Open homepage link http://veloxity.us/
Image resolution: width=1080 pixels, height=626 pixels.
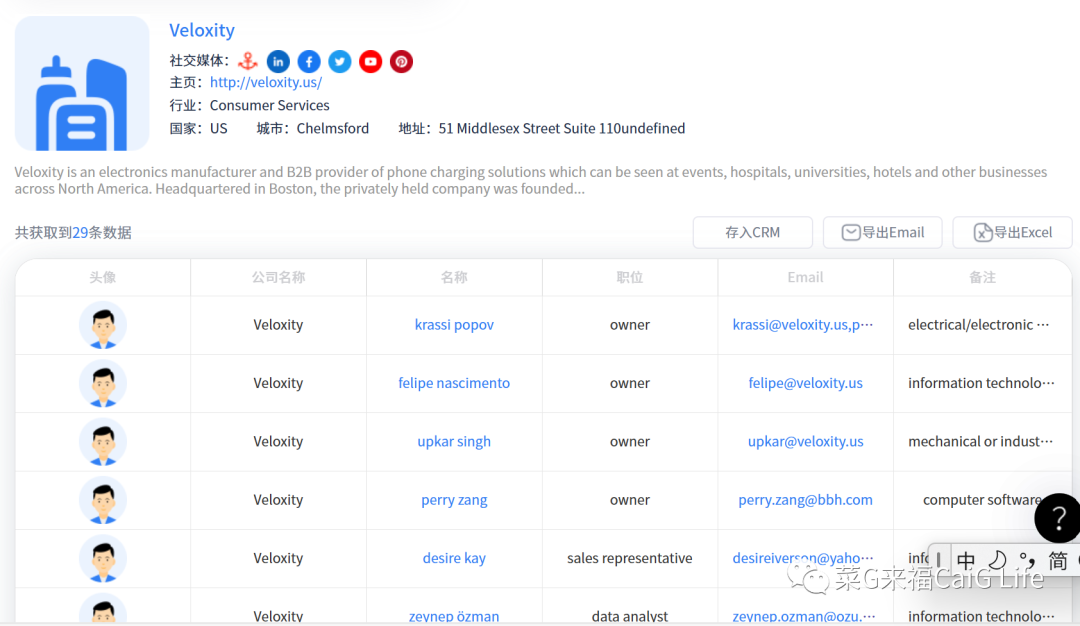[x=266, y=83]
